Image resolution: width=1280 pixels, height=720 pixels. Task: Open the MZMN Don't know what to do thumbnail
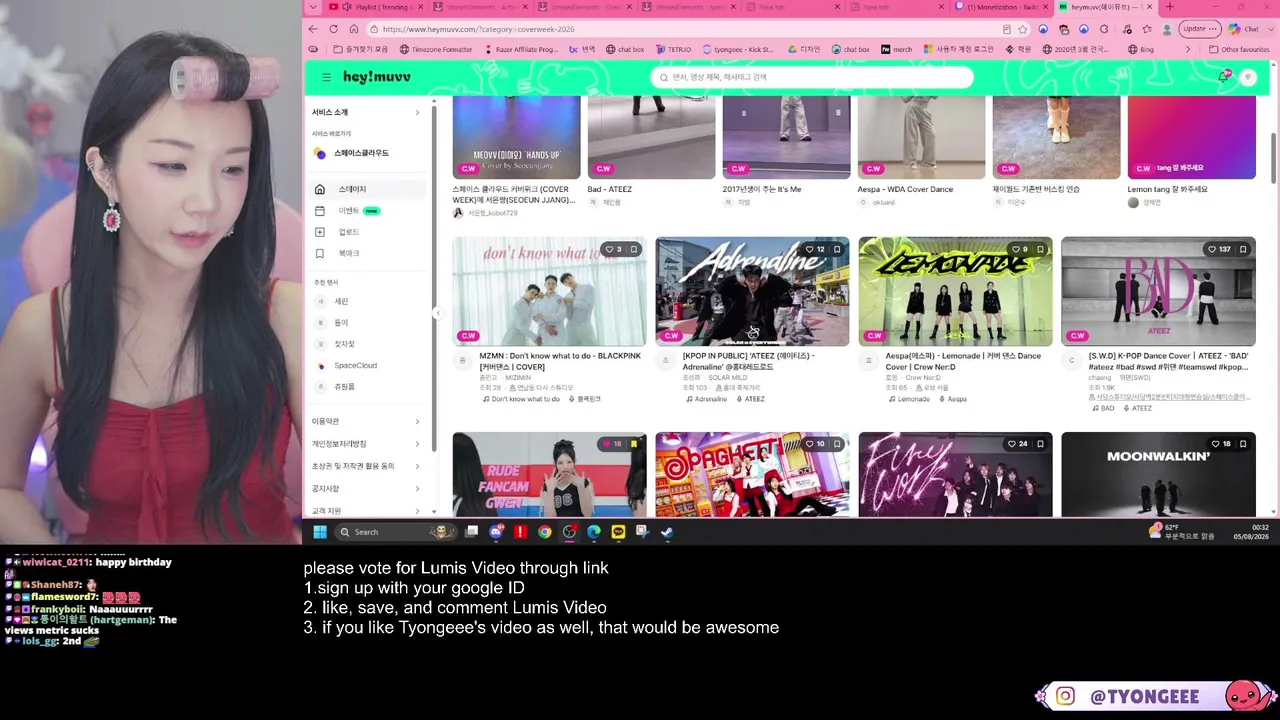point(549,291)
